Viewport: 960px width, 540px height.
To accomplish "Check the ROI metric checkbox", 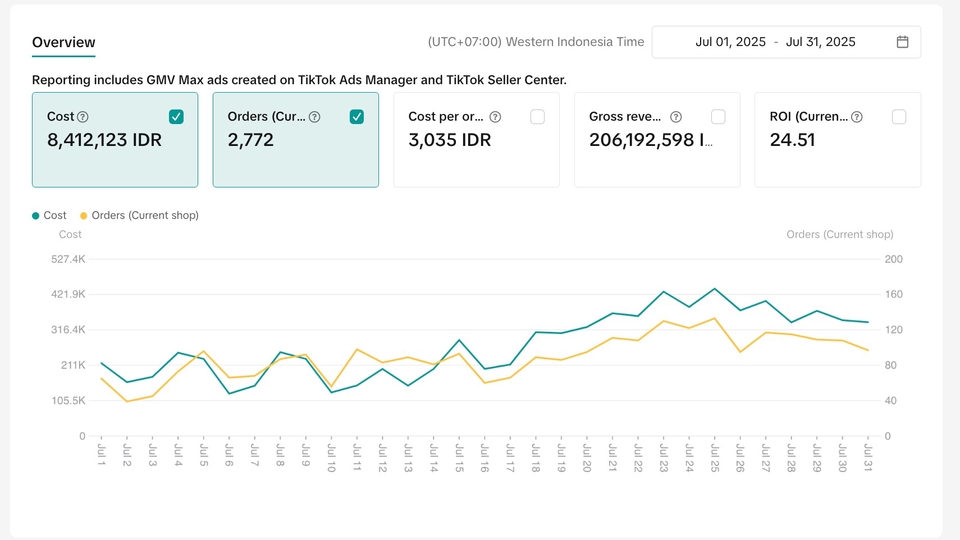I will 899,117.
